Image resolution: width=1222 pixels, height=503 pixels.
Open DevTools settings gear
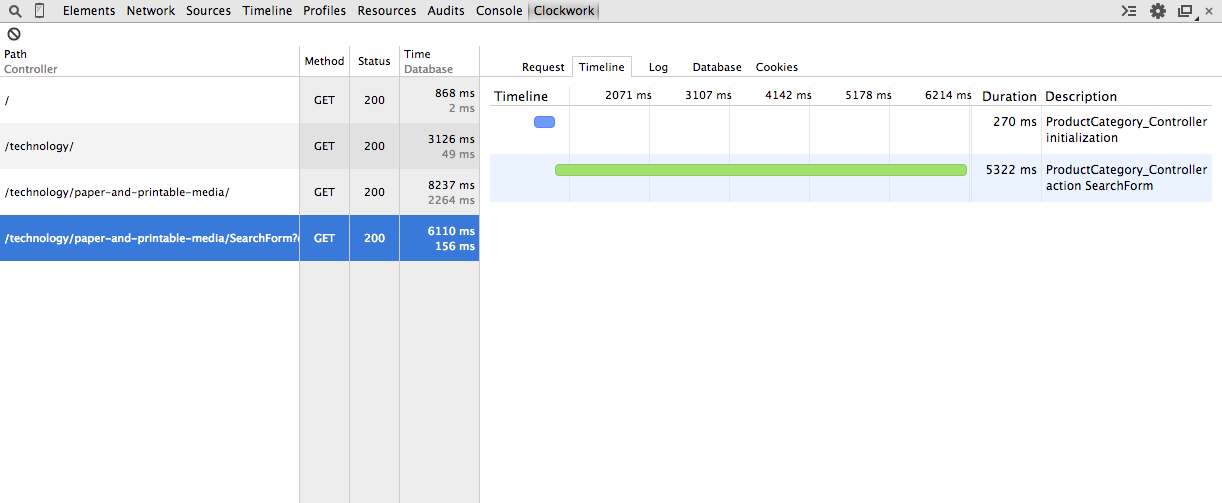click(x=1158, y=11)
